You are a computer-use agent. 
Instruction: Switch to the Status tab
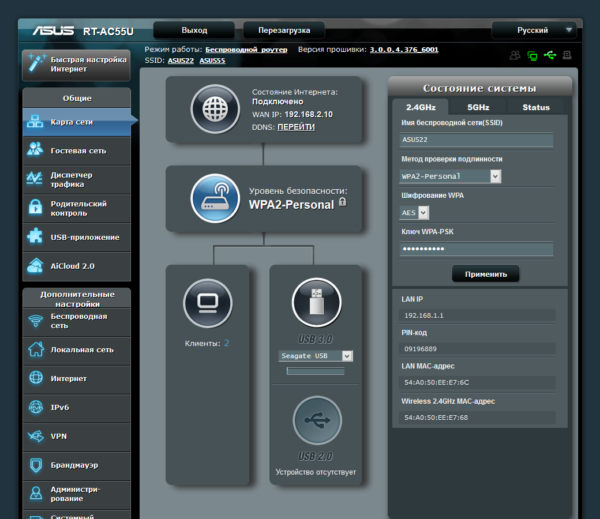point(536,107)
